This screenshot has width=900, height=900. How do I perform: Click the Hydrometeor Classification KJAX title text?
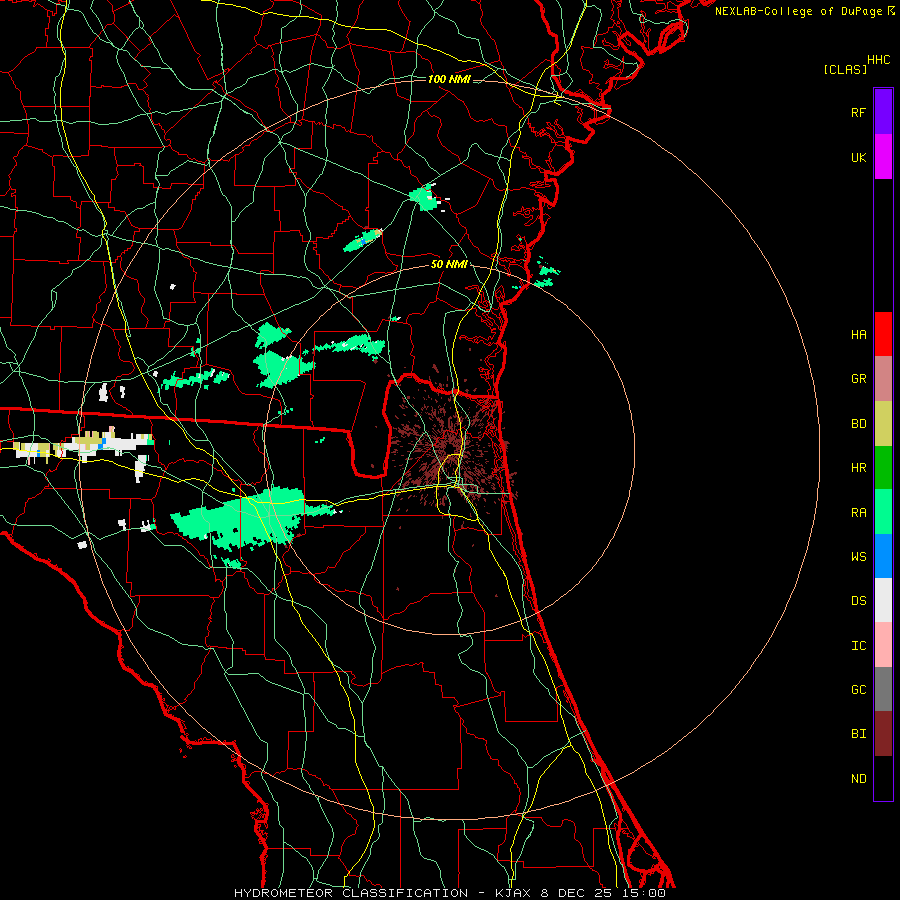[449, 893]
